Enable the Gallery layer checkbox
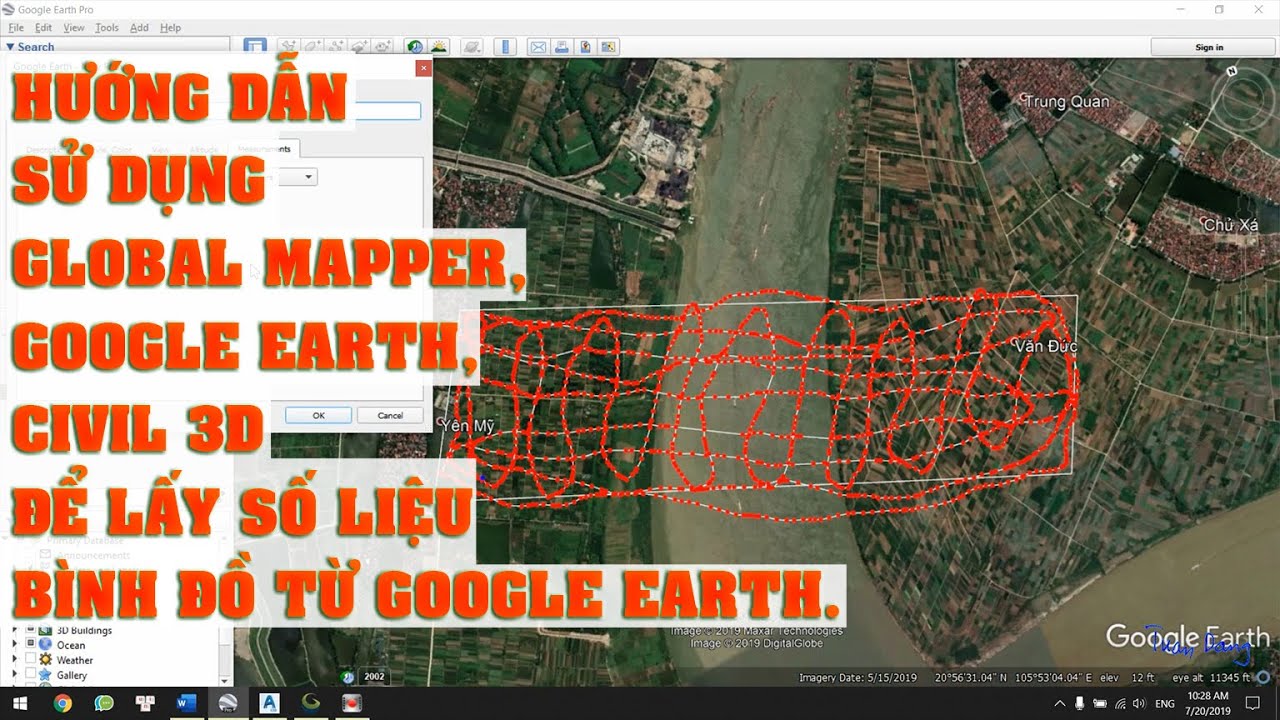1280x720 pixels. pyautogui.click(x=30, y=675)
